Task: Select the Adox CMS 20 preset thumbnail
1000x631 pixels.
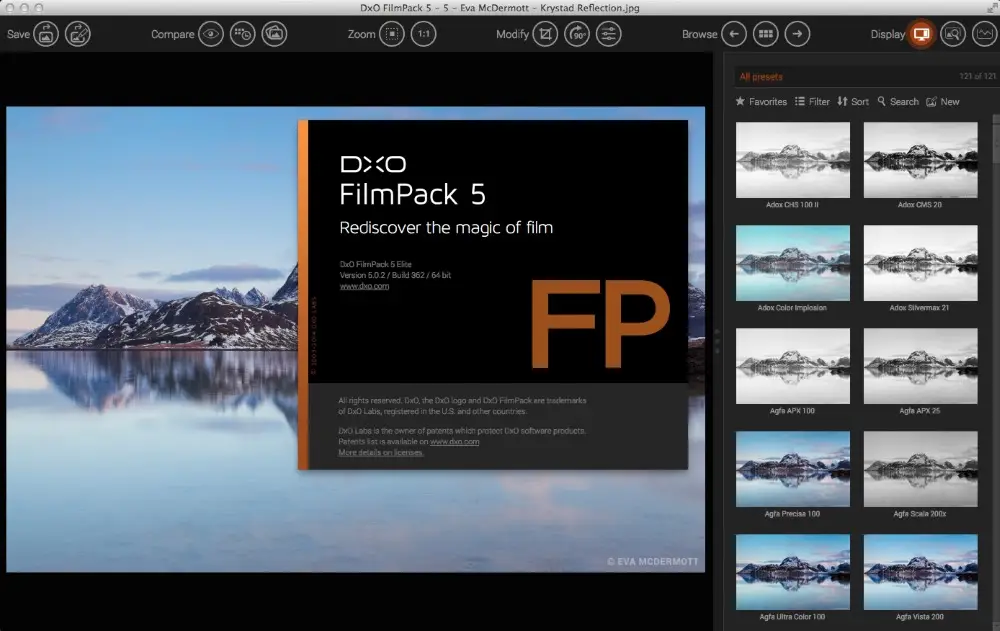Action: 920,160
